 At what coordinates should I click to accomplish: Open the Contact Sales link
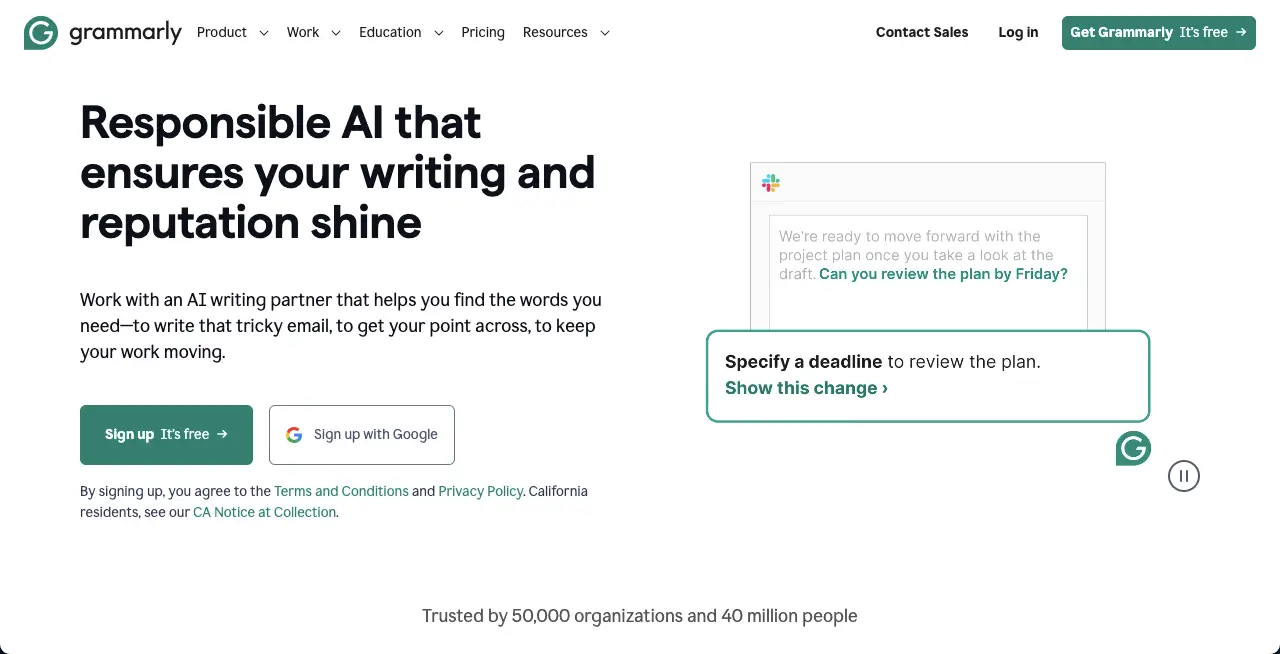(922, 32)
